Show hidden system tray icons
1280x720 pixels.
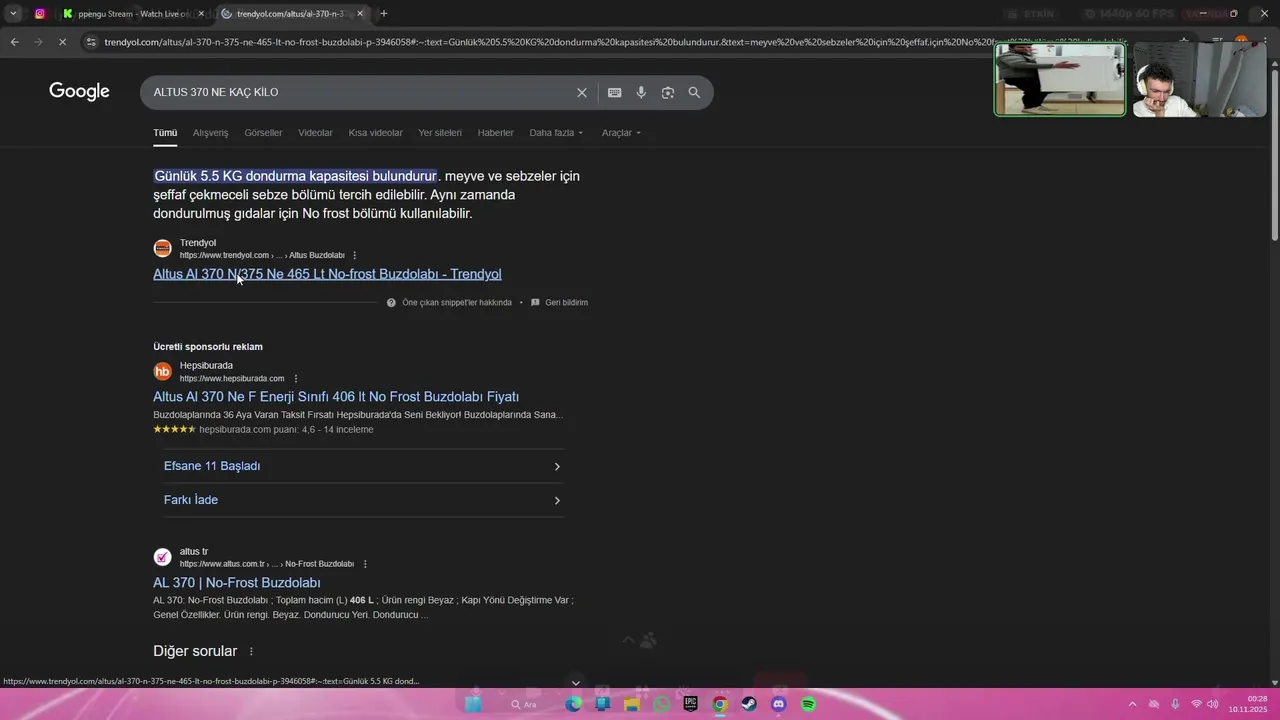tap(1132, 704)
